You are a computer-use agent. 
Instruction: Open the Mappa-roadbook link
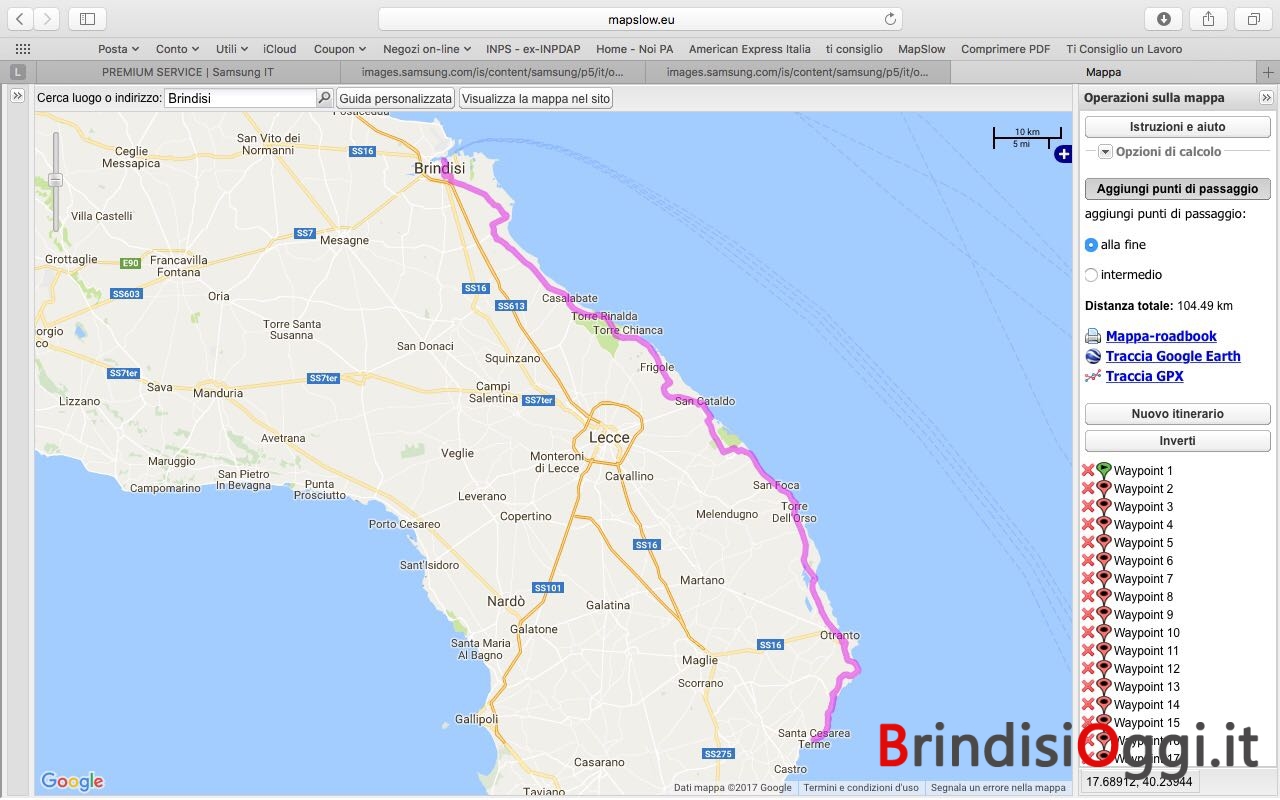[1161, 336]
